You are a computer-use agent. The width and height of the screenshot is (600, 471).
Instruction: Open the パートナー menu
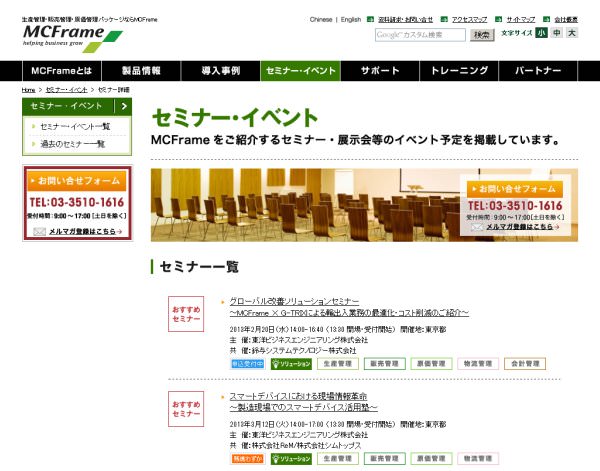point(538,71)
